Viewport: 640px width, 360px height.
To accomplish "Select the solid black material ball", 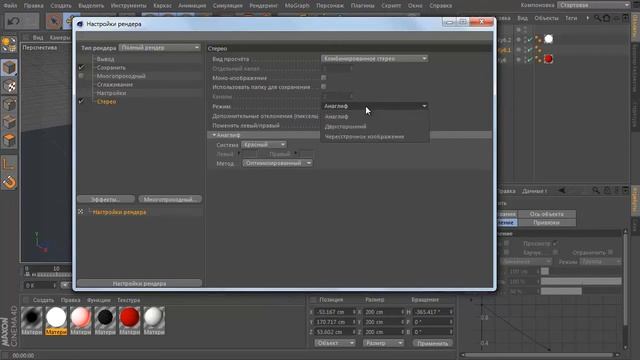I will point(105,318).
